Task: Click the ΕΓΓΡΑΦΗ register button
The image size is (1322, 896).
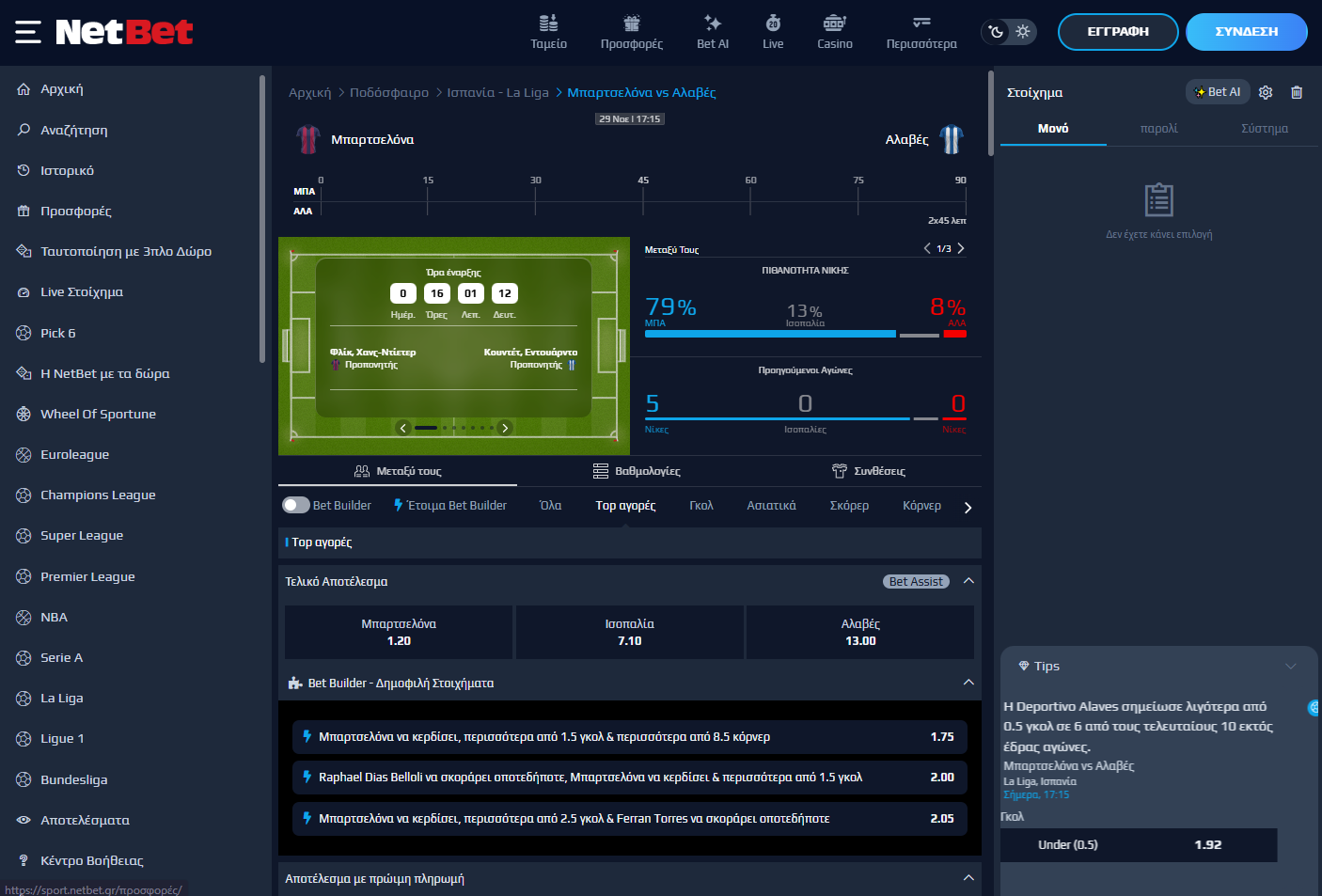Action: (1117, 32)
